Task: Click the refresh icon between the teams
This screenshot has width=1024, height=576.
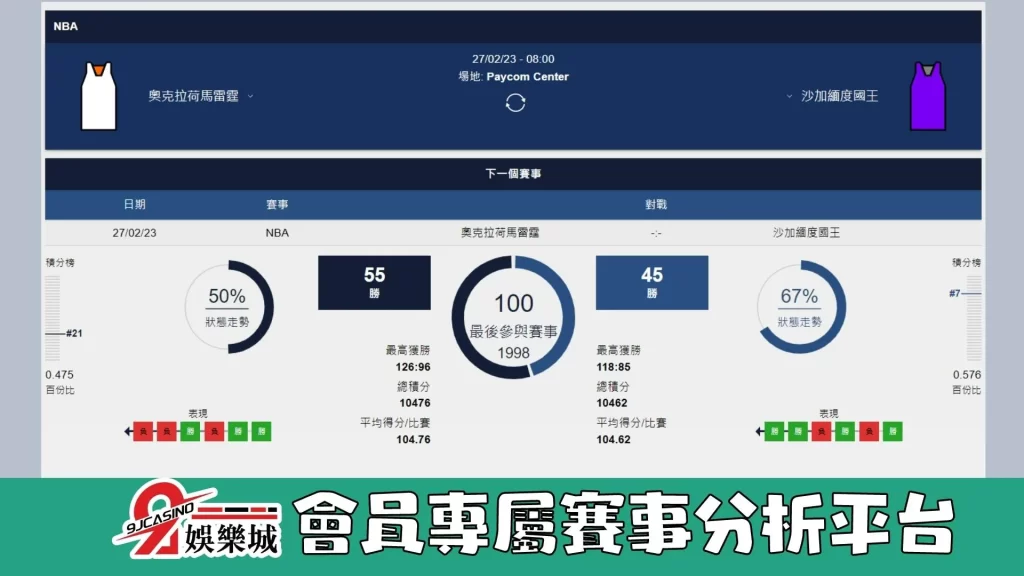Action: coord(516,101)
